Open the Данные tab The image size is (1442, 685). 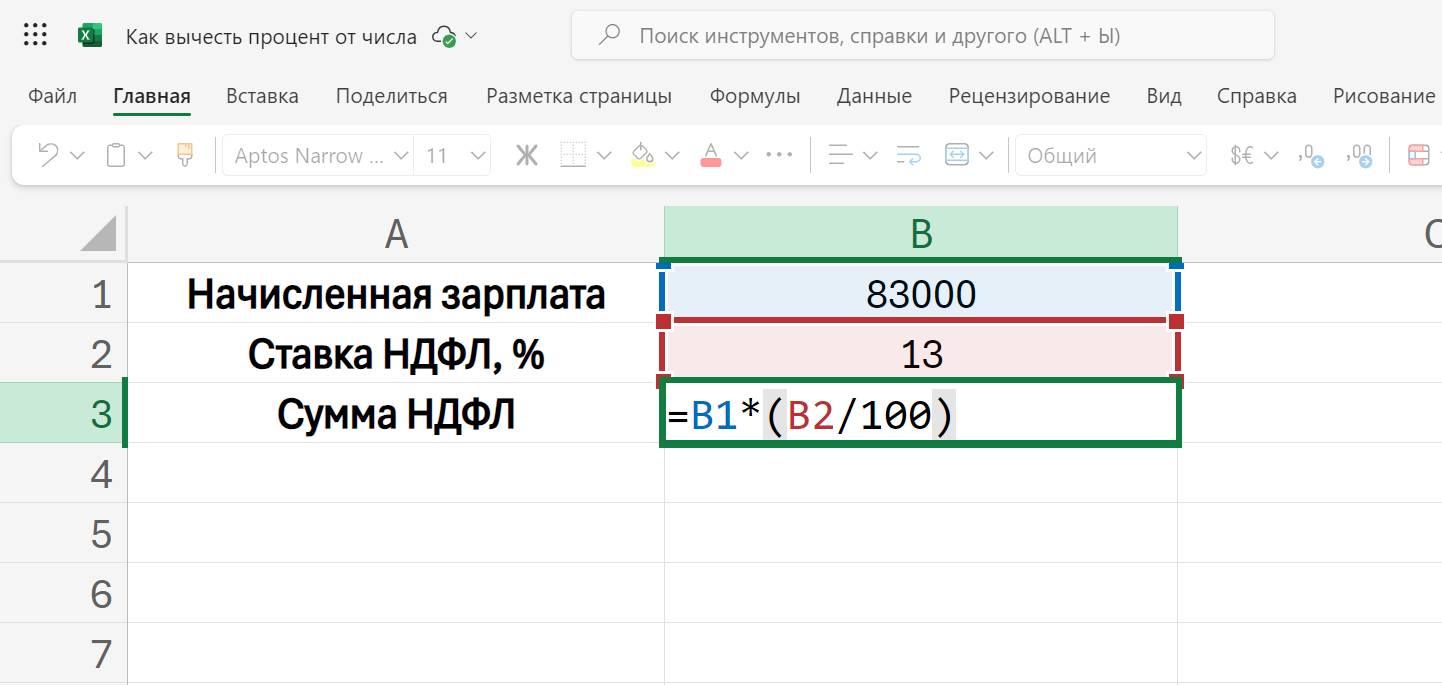(x=874, y=96)
